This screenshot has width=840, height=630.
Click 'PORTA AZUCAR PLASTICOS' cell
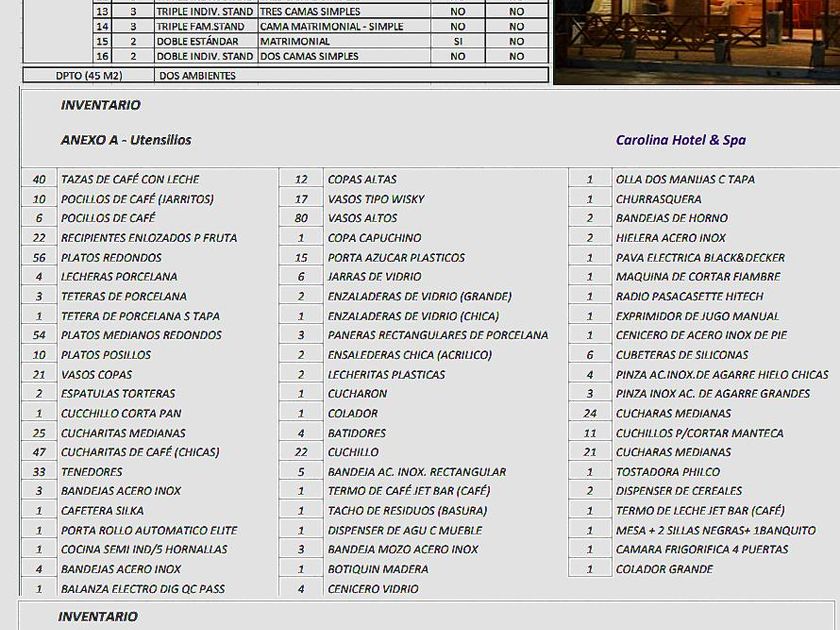tap(396, 258)
